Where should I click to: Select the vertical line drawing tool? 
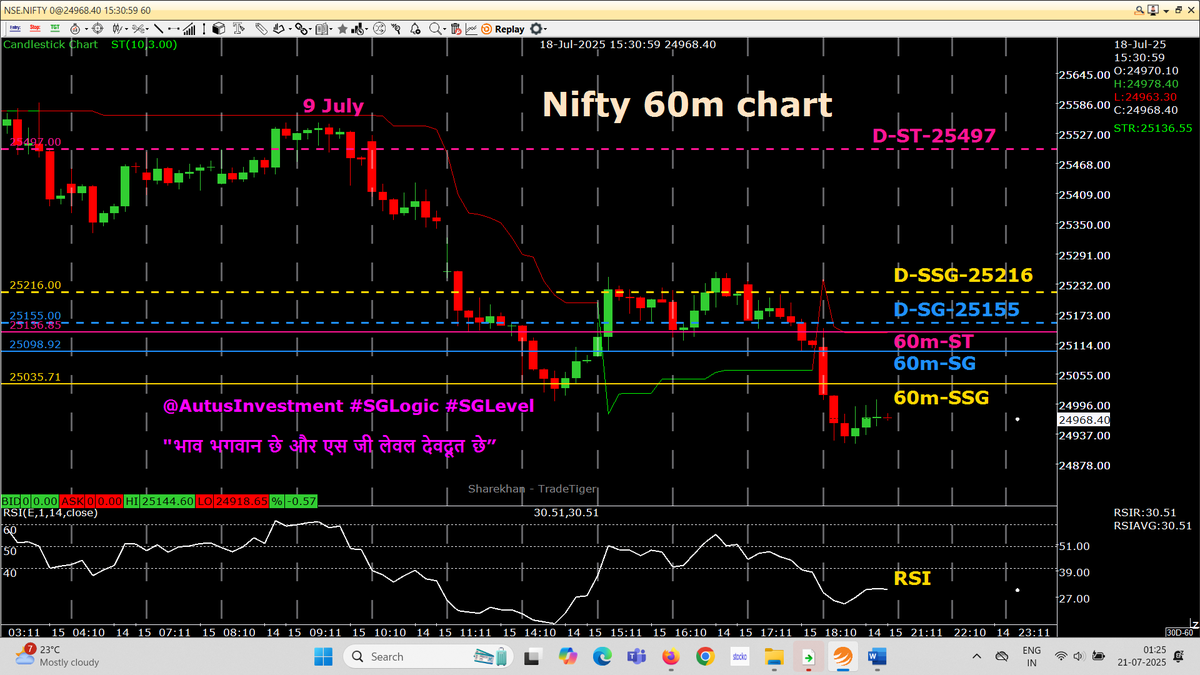(x=204, y=29)
